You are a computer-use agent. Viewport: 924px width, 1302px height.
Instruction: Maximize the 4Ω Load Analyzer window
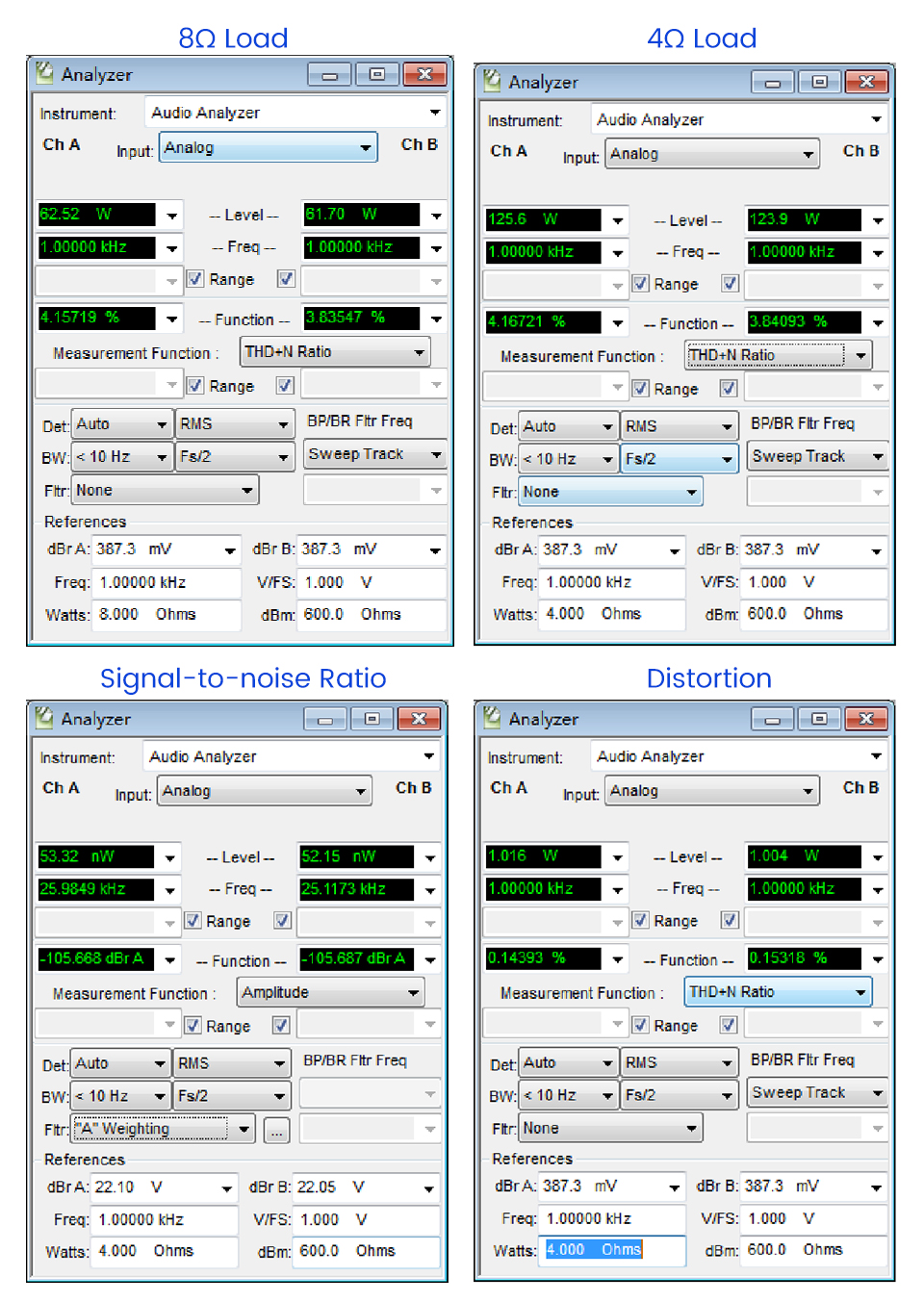[819, 82]
